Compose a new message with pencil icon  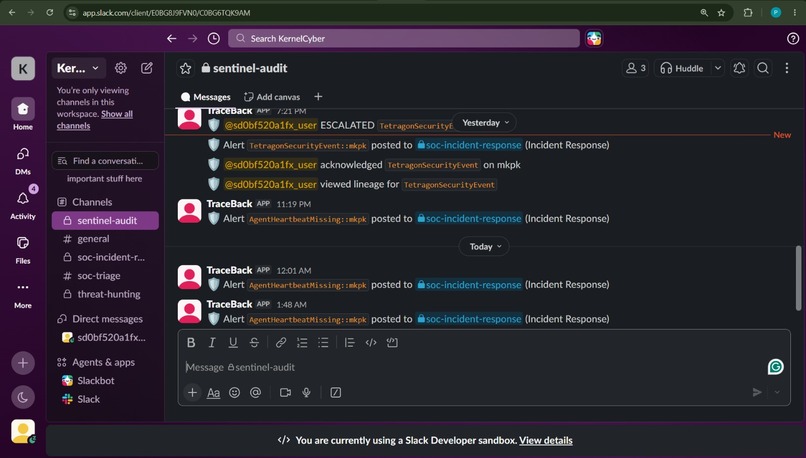[147, 68]
